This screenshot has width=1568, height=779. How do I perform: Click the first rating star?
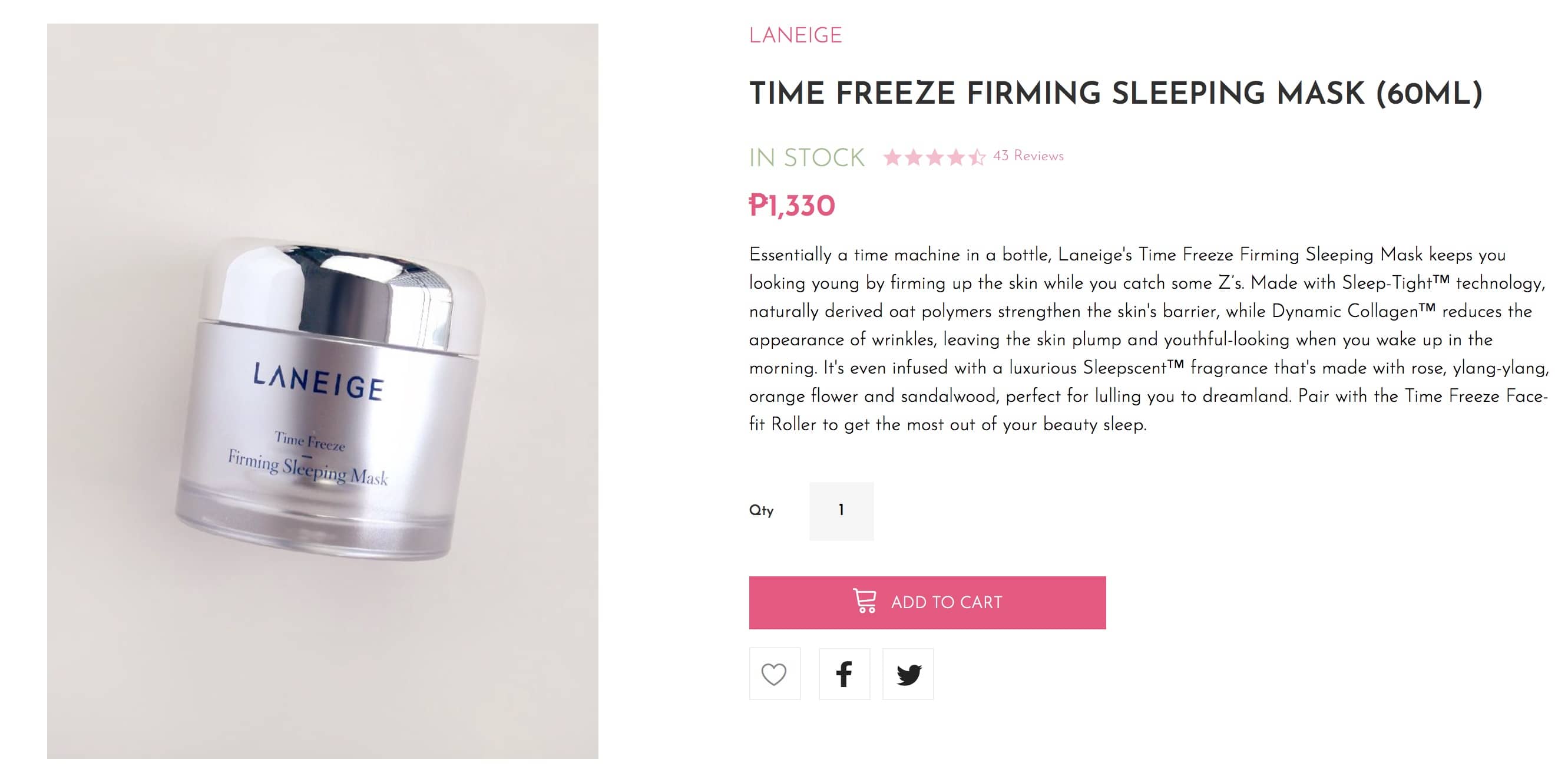[892, 157]
